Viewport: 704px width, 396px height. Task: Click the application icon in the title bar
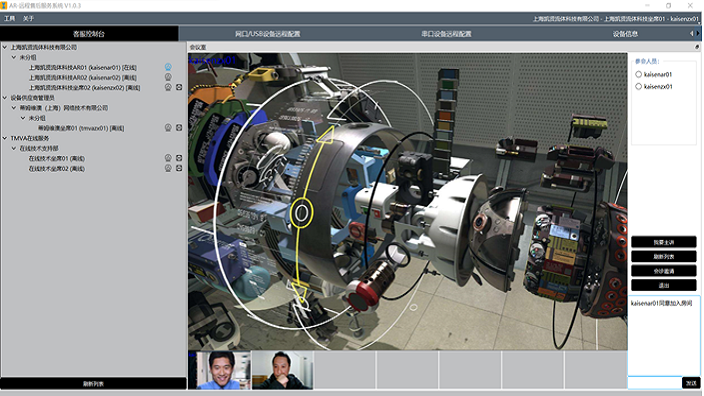click(4, 5)
